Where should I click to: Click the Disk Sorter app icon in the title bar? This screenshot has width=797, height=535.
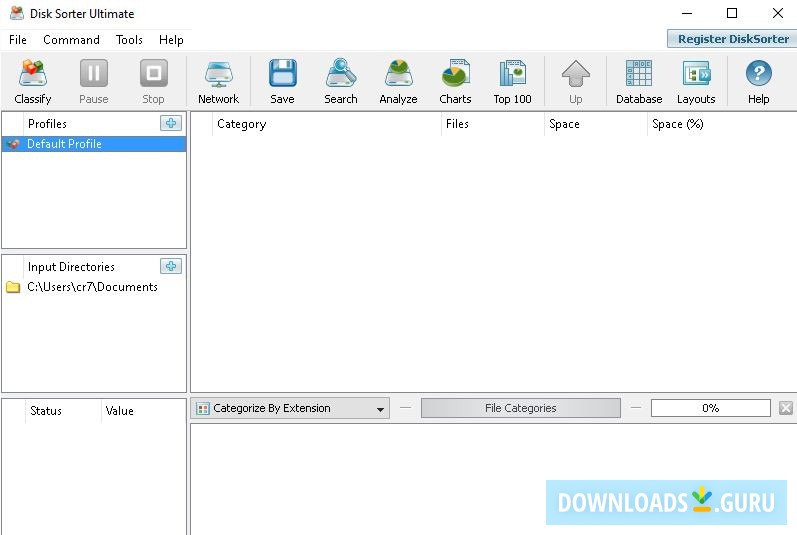coord(17,13)
